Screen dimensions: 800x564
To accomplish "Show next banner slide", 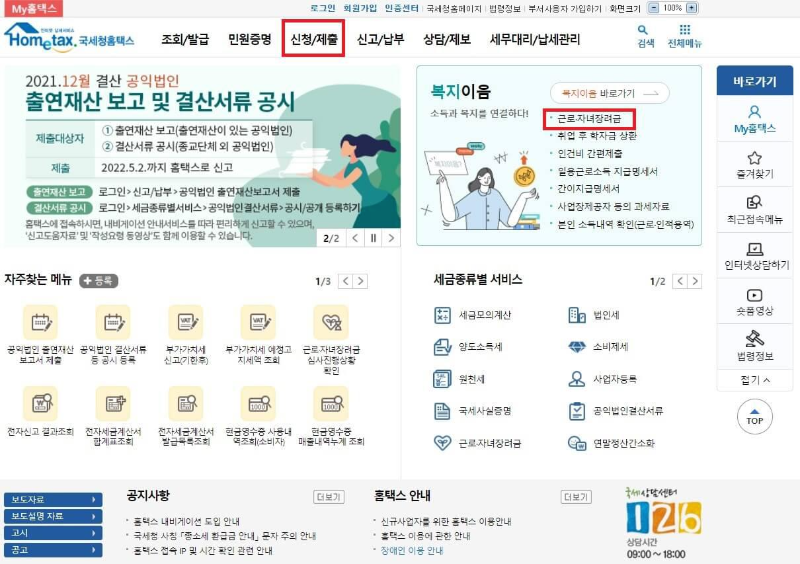I will click(x=391, y=238).
